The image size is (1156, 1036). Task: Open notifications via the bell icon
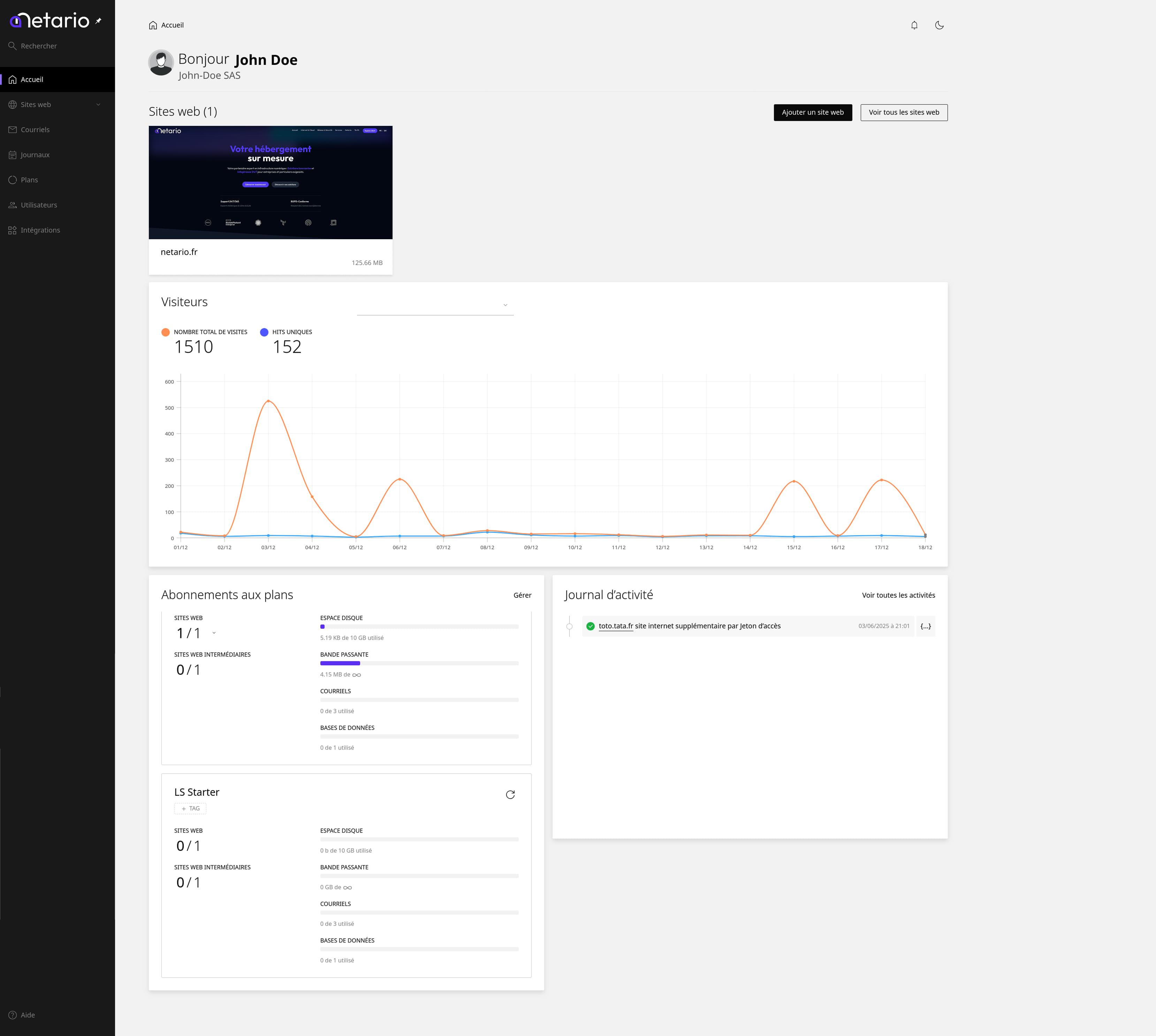[914, 25]
